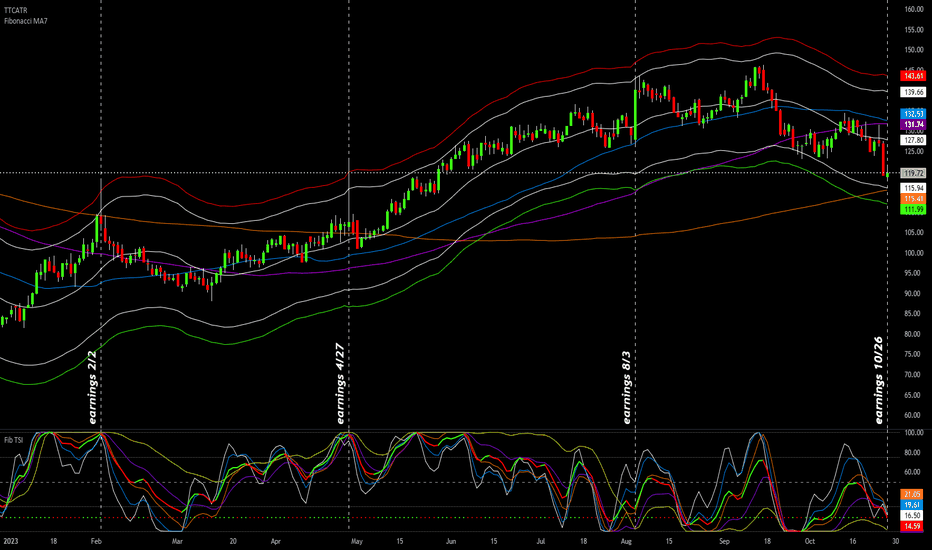Select the 150.00 price axis value
Viewport: 932px width, 550px height.
coord(914,50)
